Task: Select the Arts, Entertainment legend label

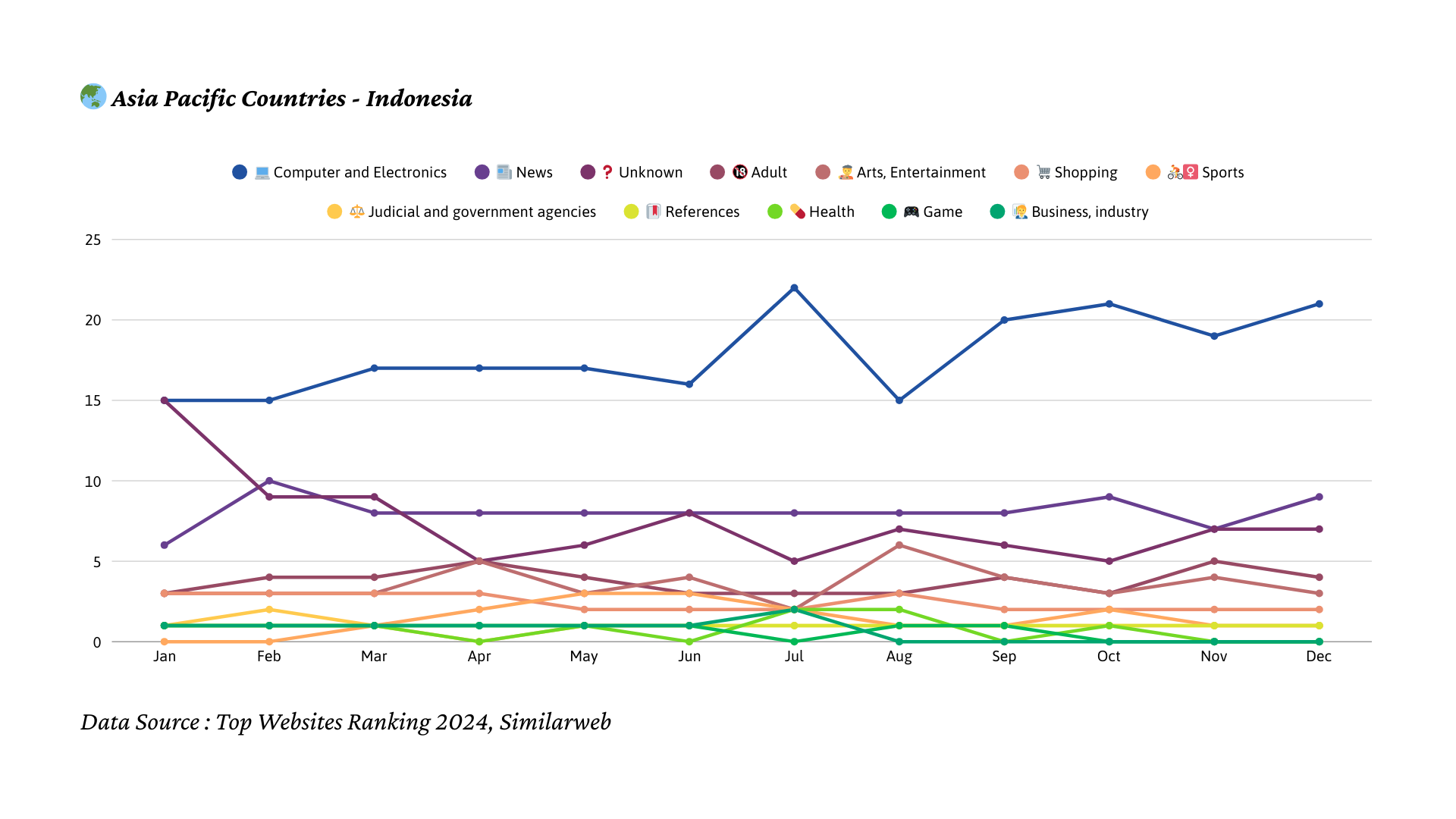Action: pyautogui.click(x=921, y=173)
